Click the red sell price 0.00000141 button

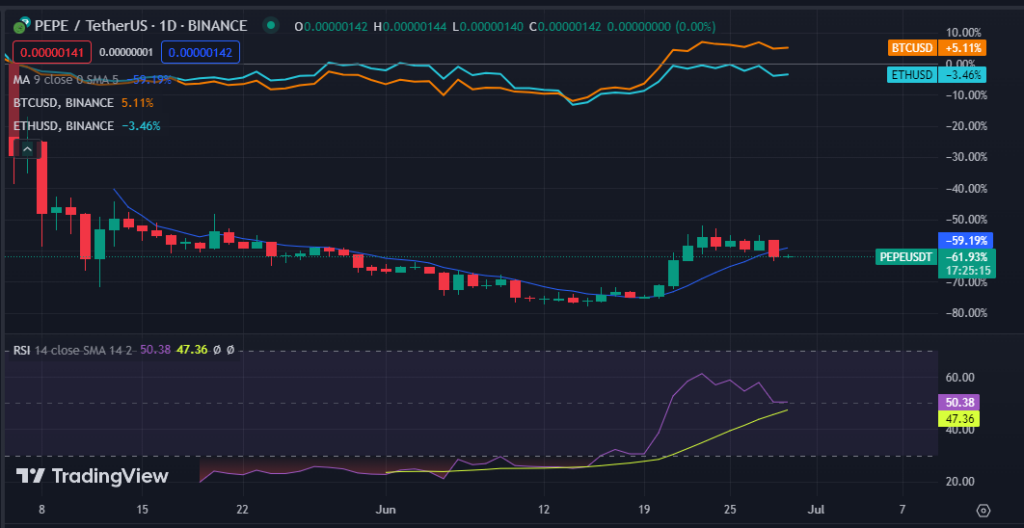coord(47,52)
